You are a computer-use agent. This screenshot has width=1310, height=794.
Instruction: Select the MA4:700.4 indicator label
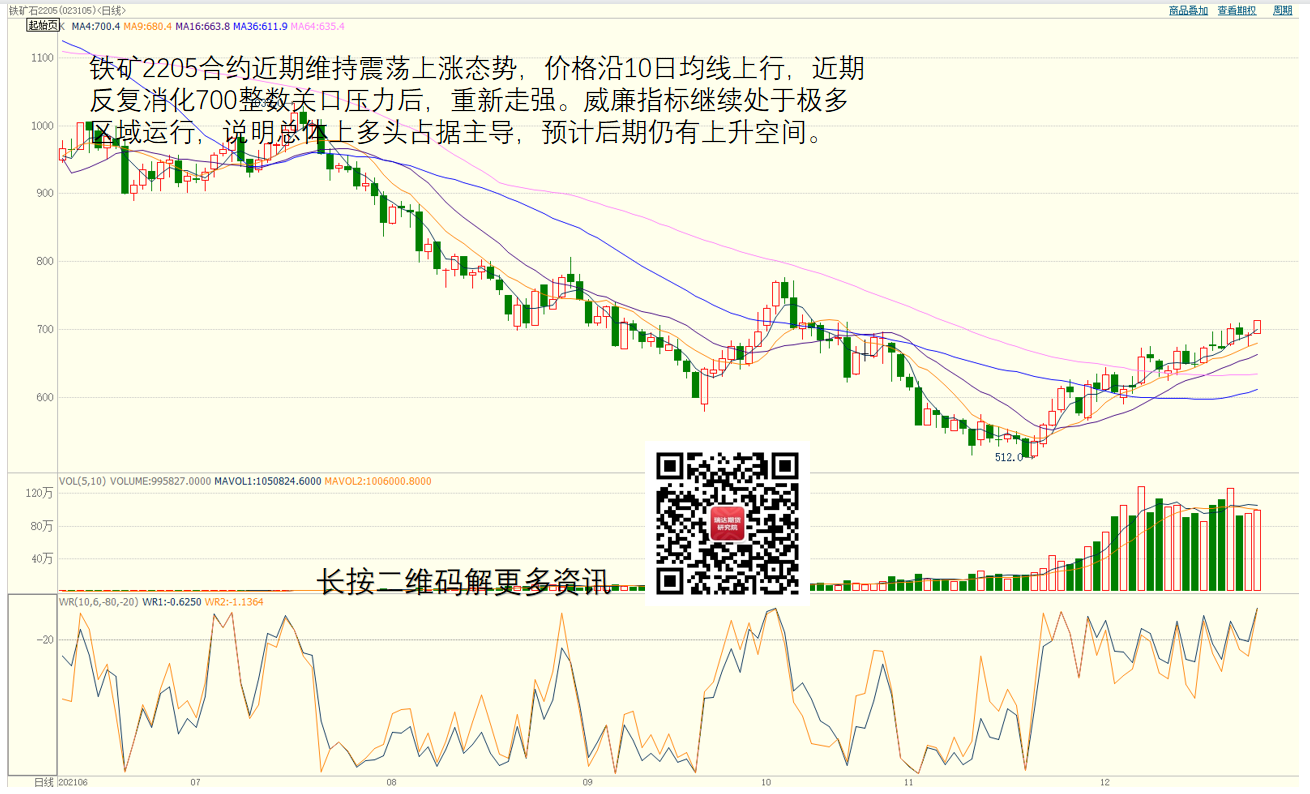click(x=95, y=26)
